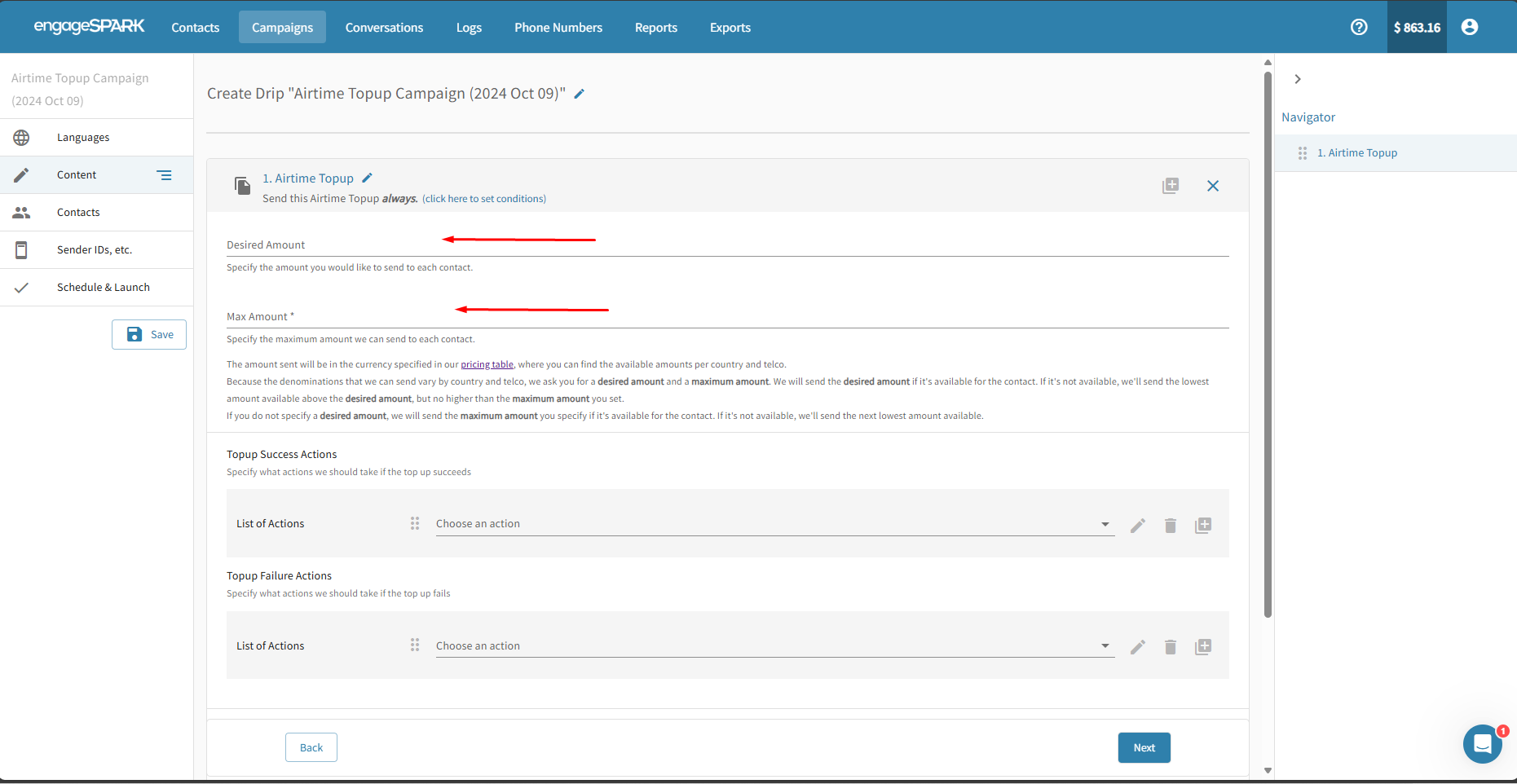Click pencil icon beside campaign title
This screenshot has height=784, width=1517.
click(580, 94)
